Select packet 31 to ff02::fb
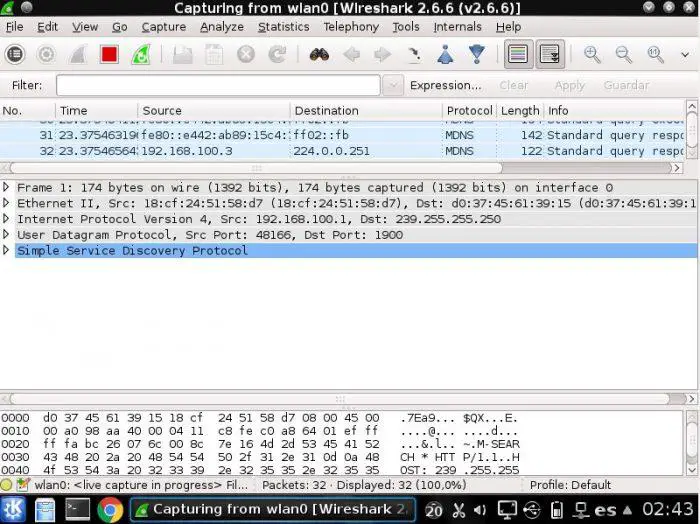This screenshot has width=700, height=524. [x=342, y=135]
